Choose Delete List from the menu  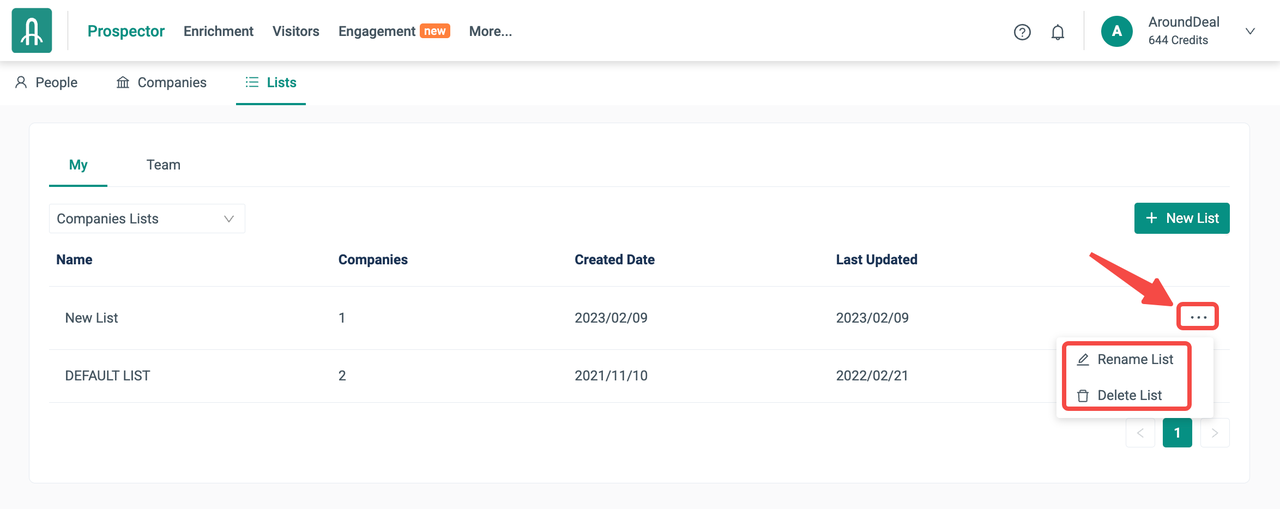[x=1119, y=395]
